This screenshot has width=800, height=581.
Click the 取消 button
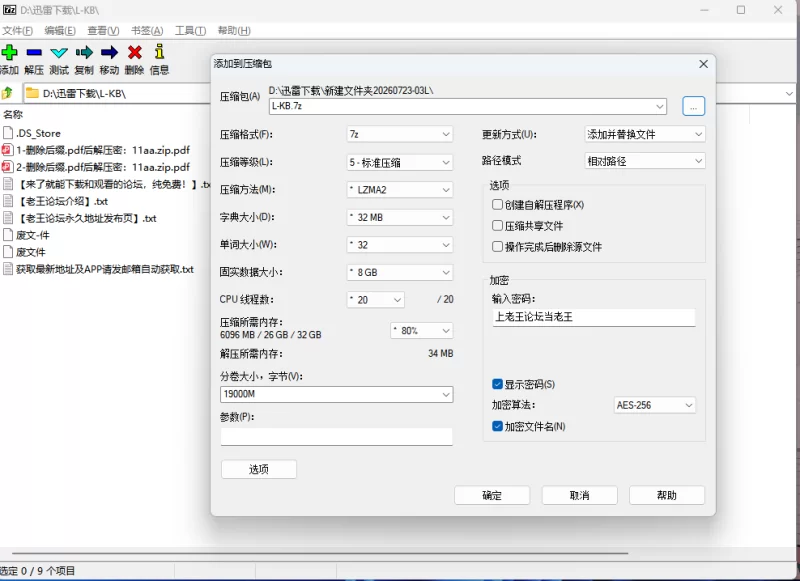tap(580, 495)
